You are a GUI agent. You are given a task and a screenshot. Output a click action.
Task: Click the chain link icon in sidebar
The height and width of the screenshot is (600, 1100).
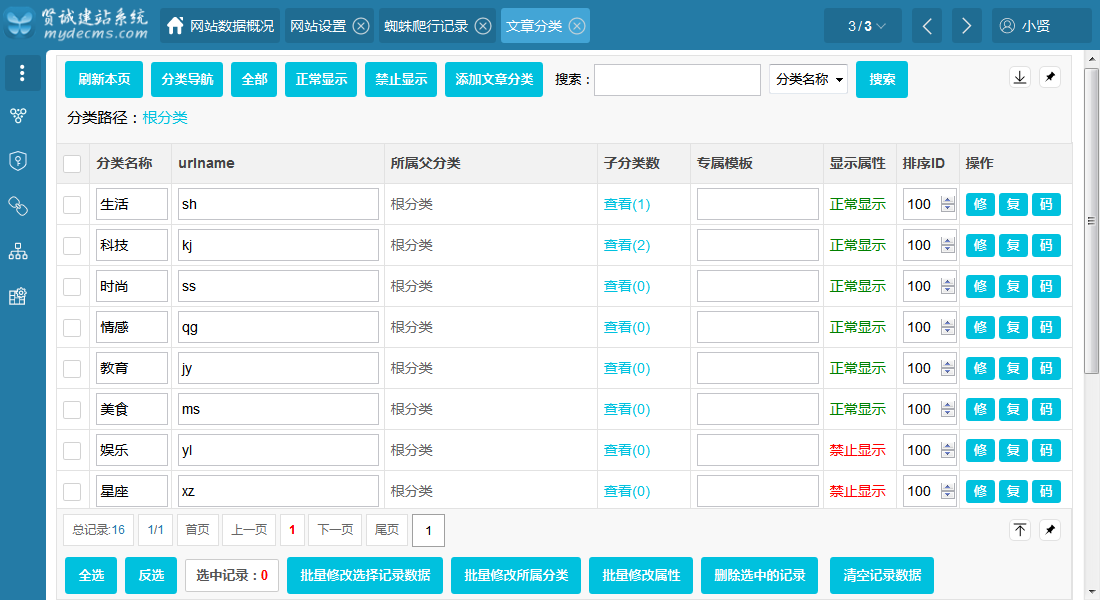[18, 206]
